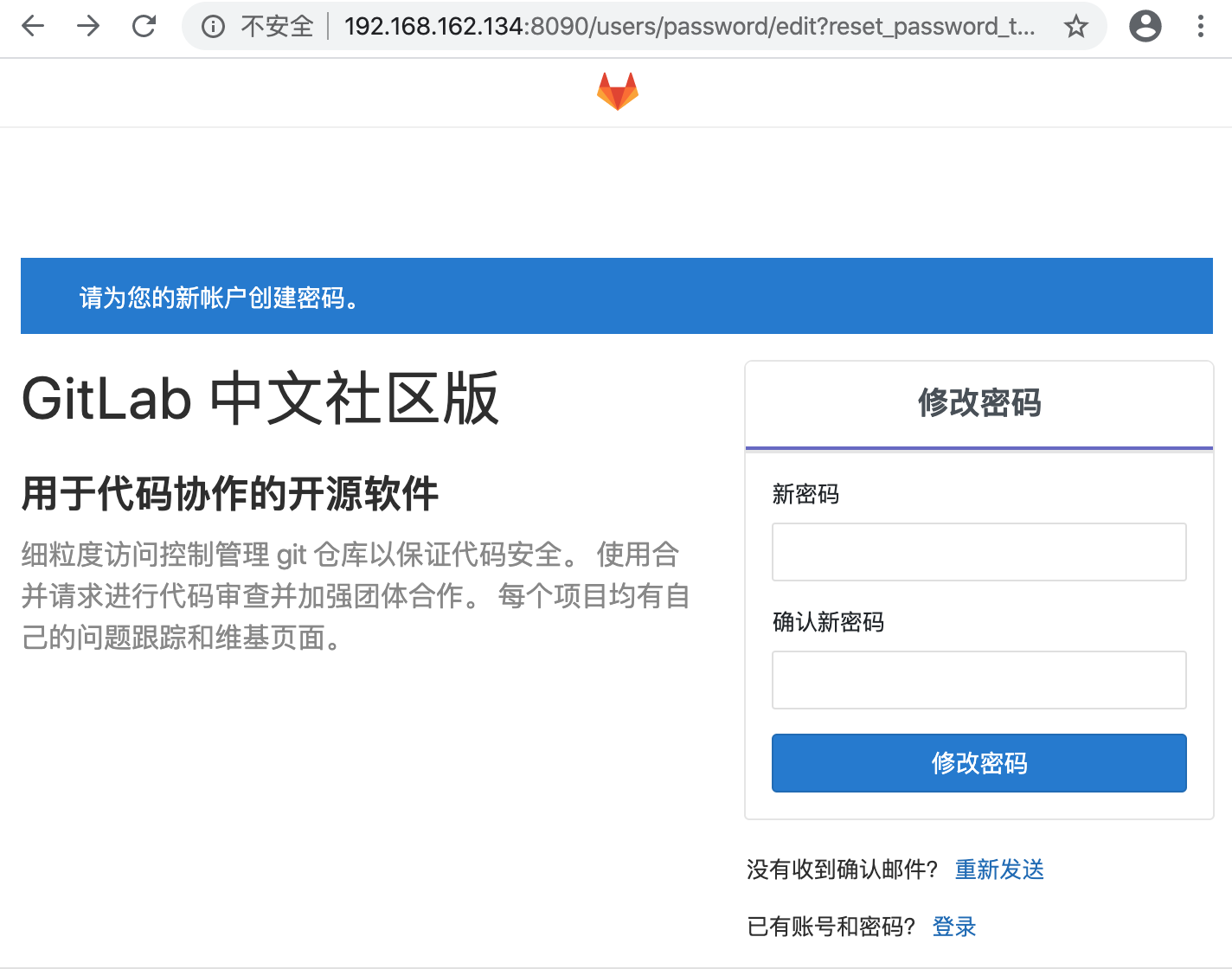The height and width of the screenshot is (969, 1232).
Task: Click the 请为您的新帐户创建密码 banner text
Action: tap(219, 298)
